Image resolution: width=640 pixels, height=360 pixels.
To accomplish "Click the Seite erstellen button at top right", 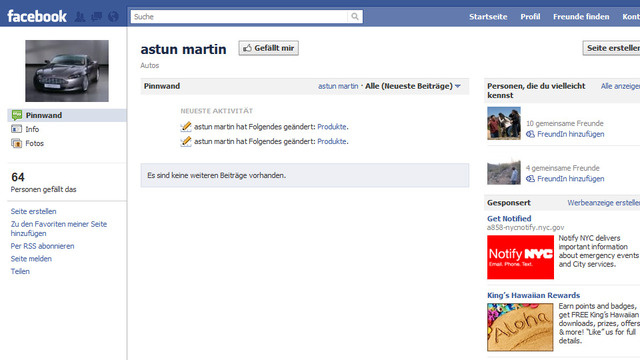I will tap(611, 48).
